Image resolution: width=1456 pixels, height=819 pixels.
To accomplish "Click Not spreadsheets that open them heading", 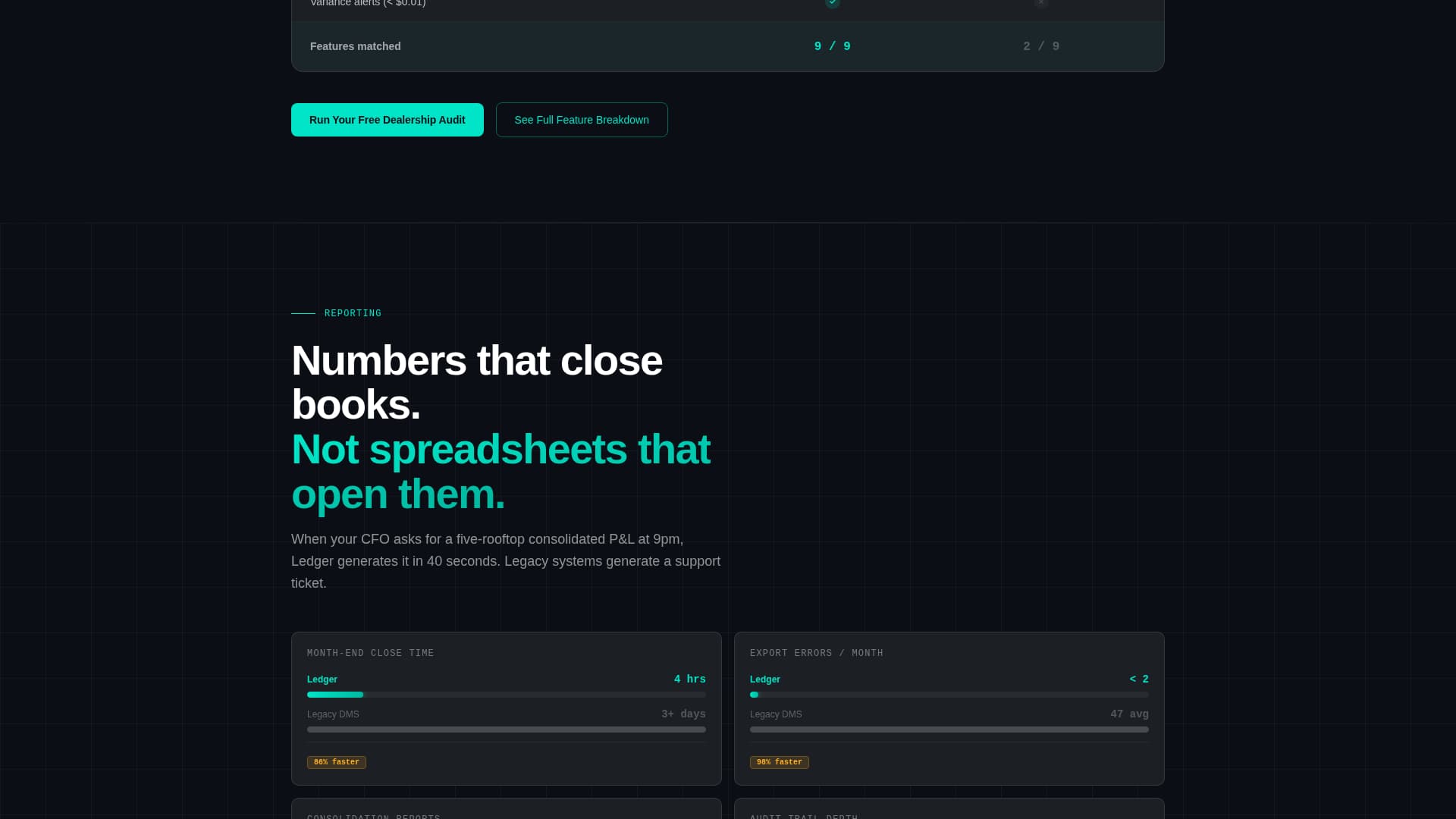I will click(500, 471).
